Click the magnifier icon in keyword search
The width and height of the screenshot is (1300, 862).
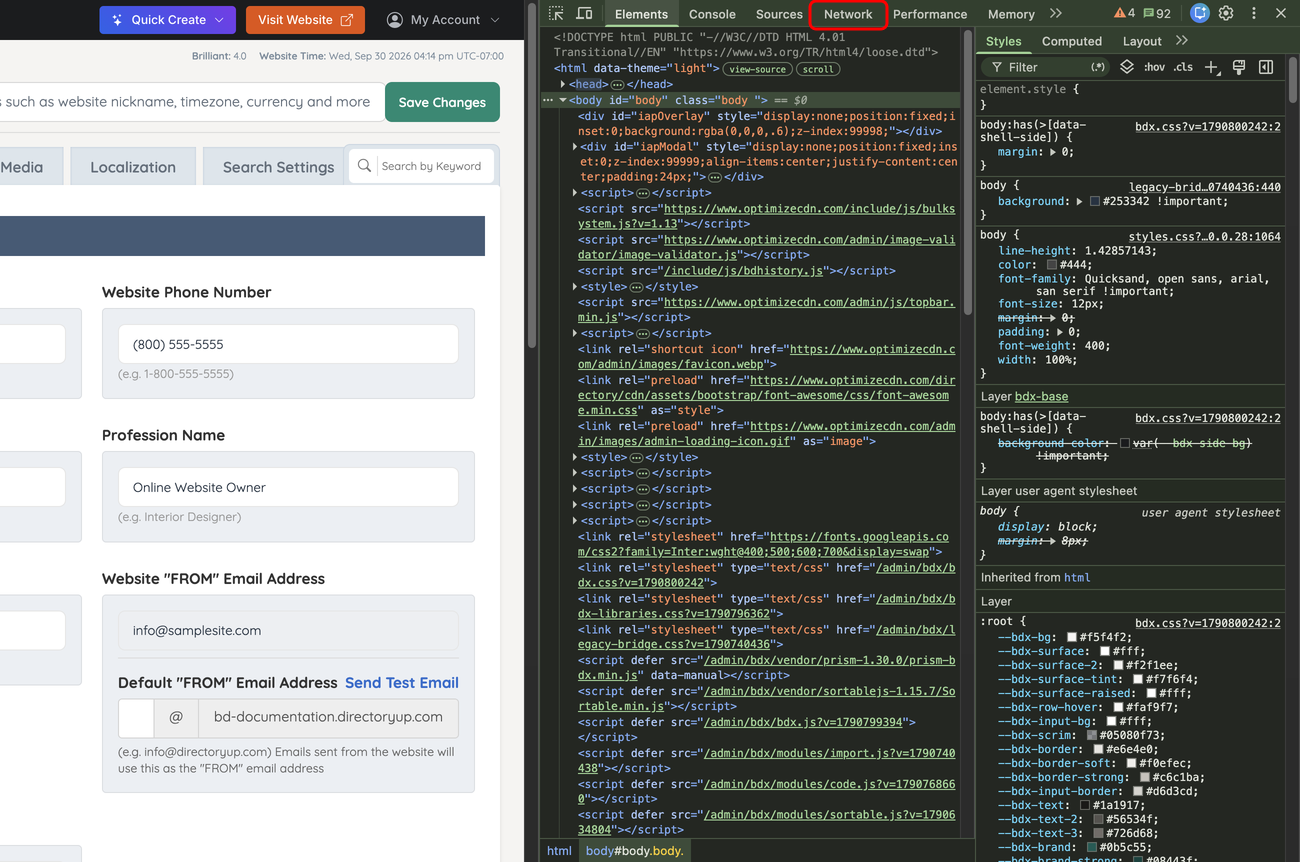[365, 166]
